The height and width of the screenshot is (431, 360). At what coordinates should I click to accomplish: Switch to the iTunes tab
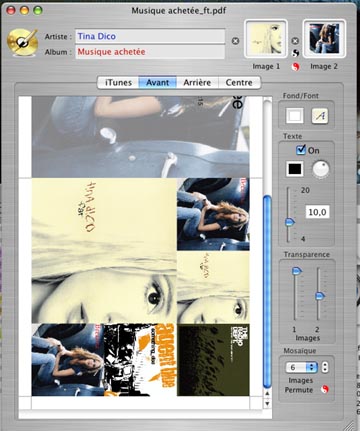118,82
